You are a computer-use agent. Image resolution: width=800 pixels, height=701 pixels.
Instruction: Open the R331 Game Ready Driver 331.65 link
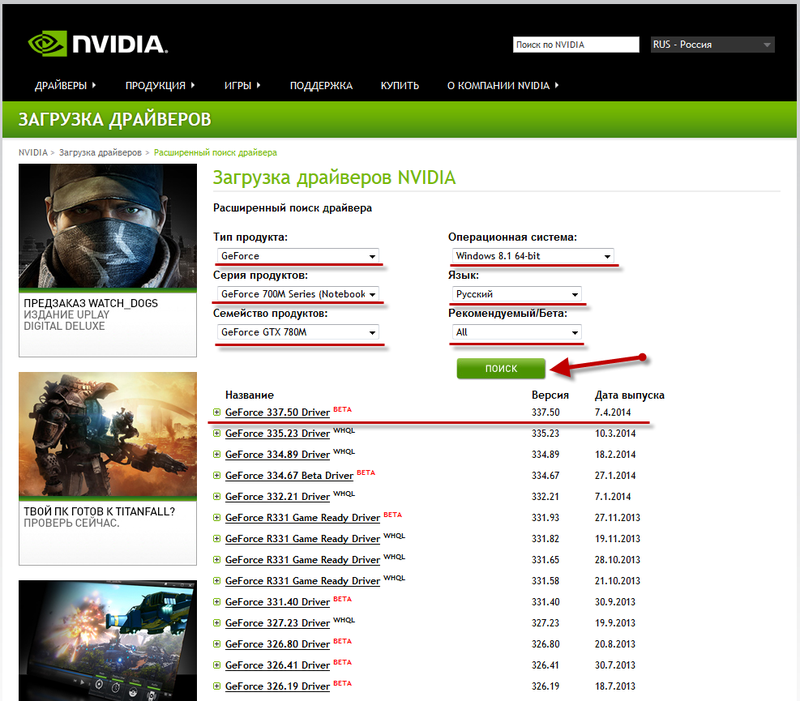pos(302,560)
